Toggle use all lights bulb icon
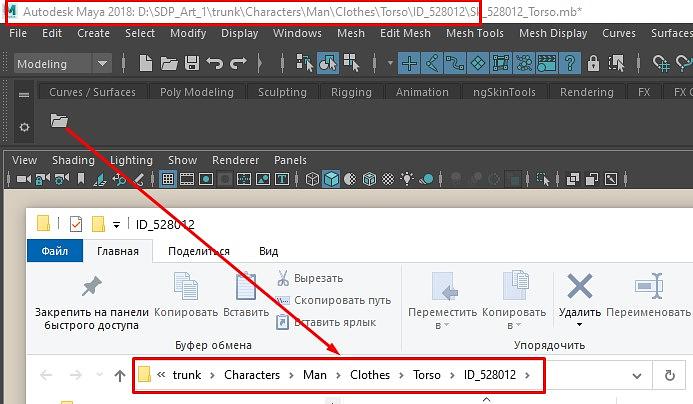Screen dimensions: 693x404 click(407, 179)
